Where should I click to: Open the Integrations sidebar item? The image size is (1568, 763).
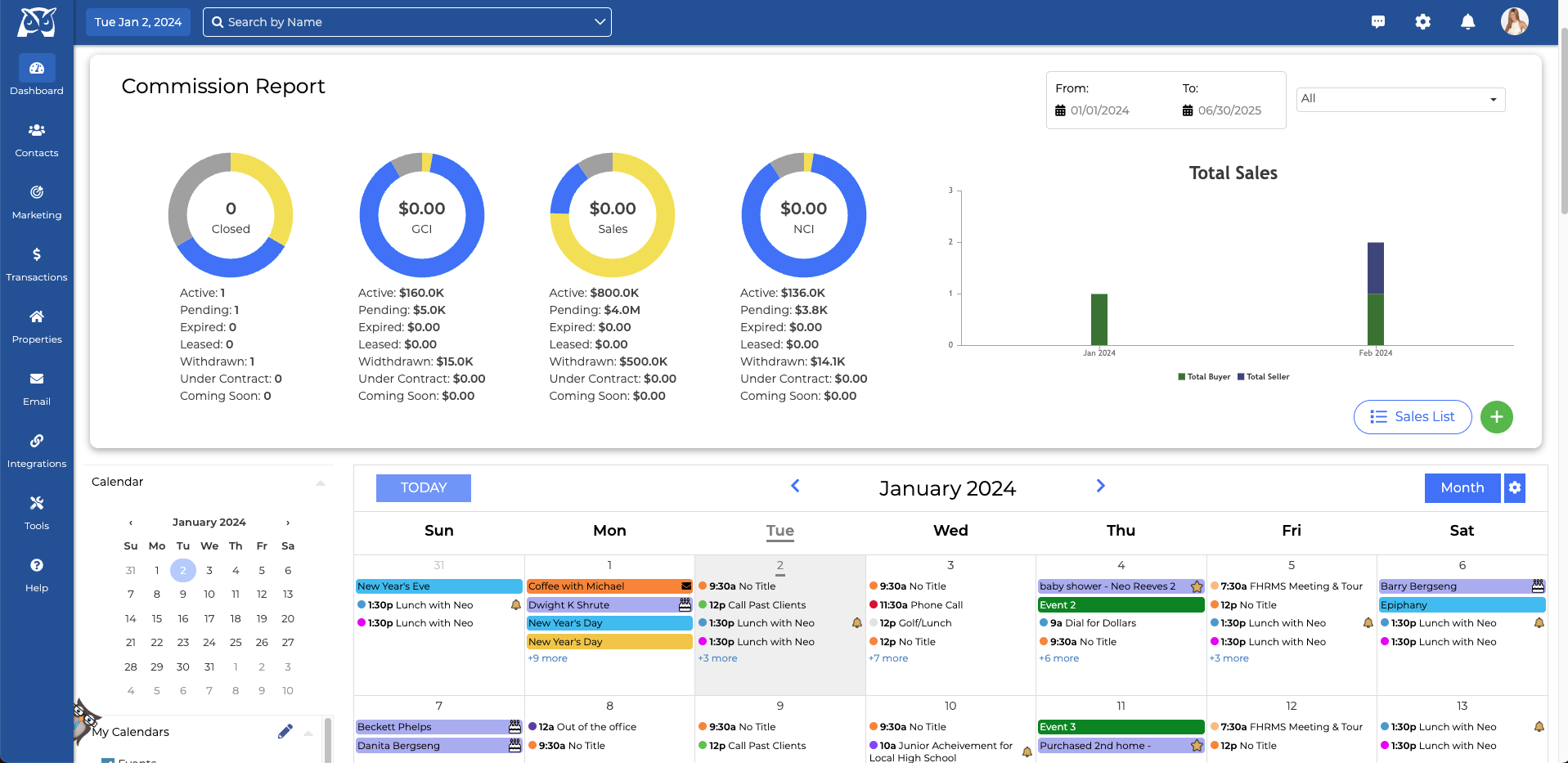pyautogui.click(x=37, y=450)
